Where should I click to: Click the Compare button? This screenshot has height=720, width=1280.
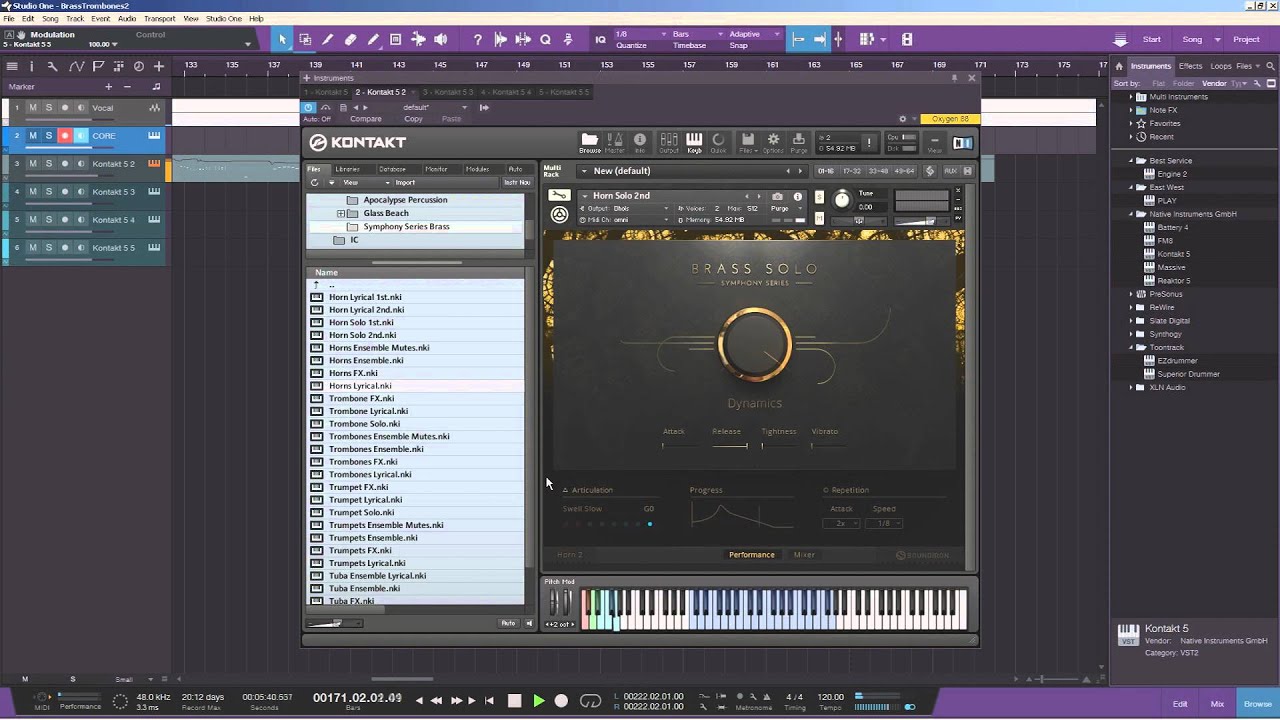[x=365, y=119]
